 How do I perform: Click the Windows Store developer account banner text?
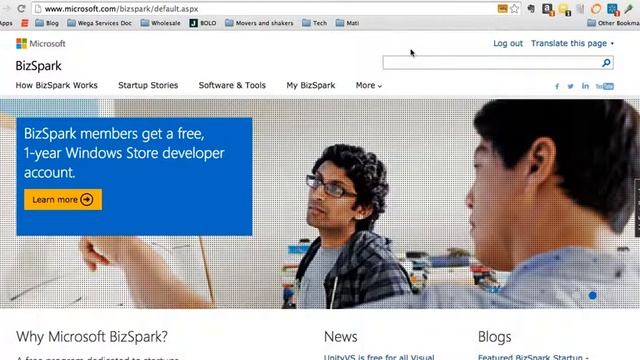pos(124,153)
